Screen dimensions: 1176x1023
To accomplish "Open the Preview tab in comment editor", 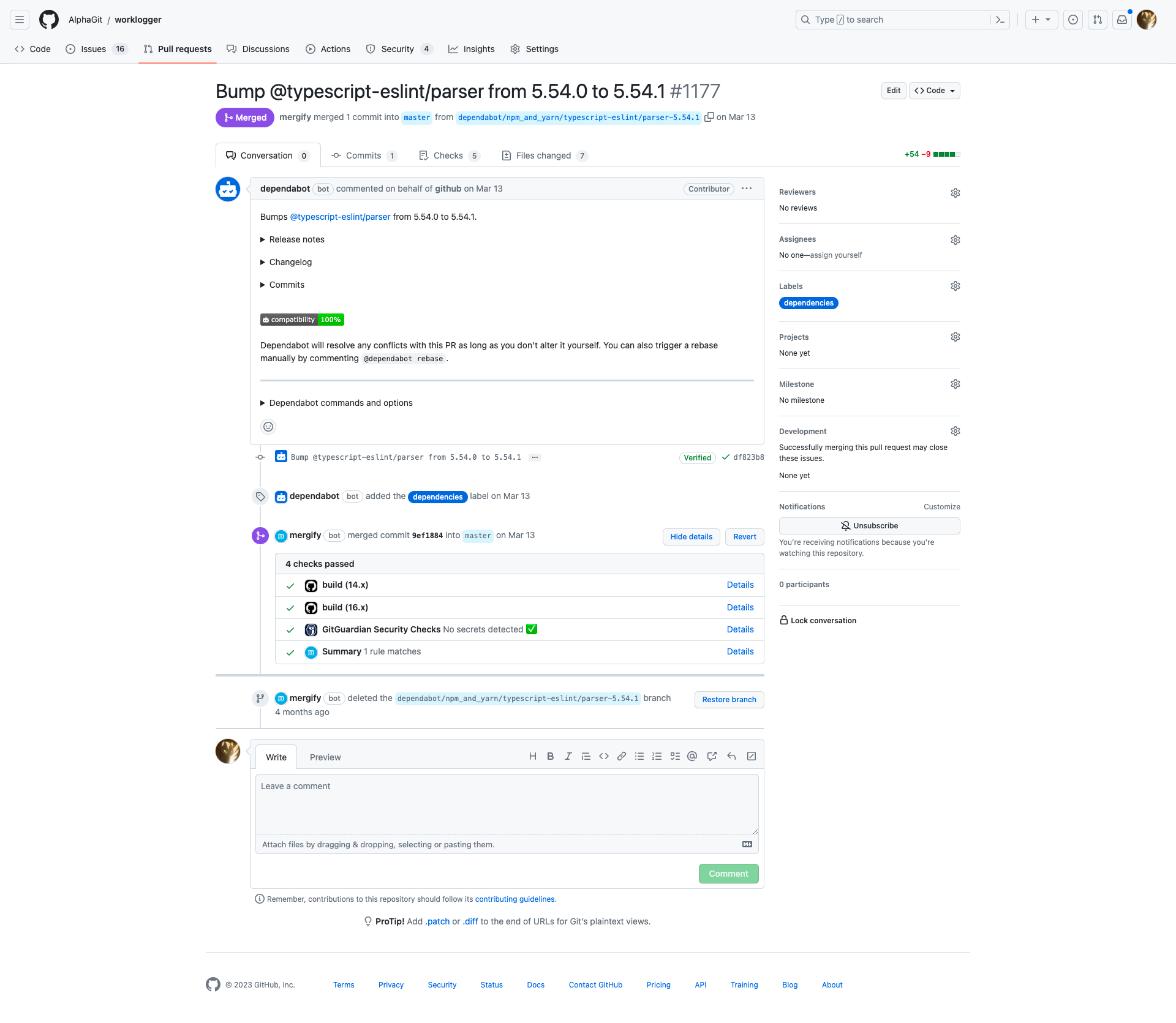I will point(325,757).
